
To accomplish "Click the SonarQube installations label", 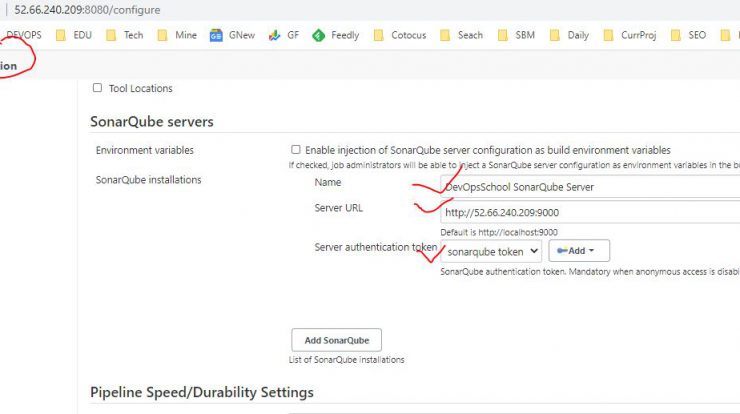I will point(149,180).
